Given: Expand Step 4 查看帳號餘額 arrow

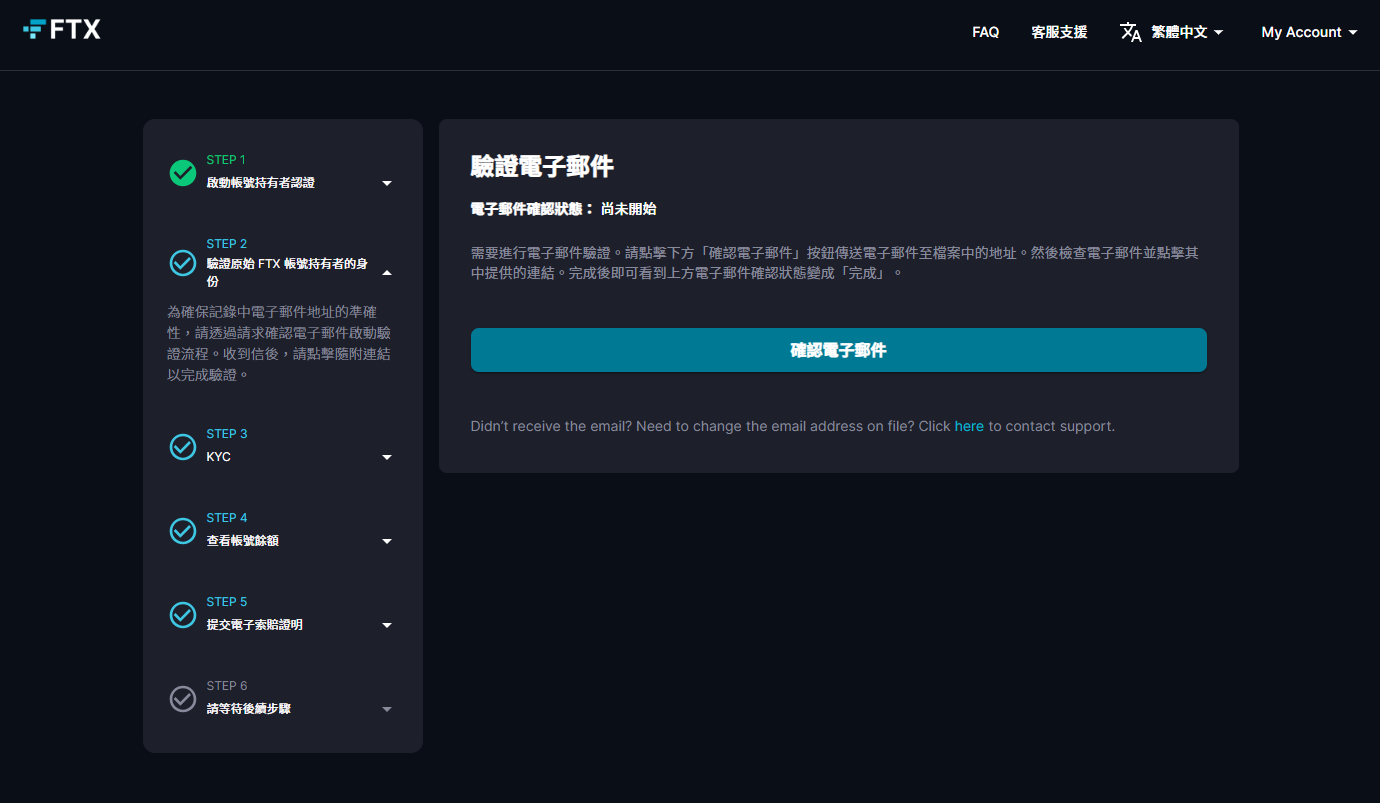Looking at the screenshot, I should (x=387, y=541).
